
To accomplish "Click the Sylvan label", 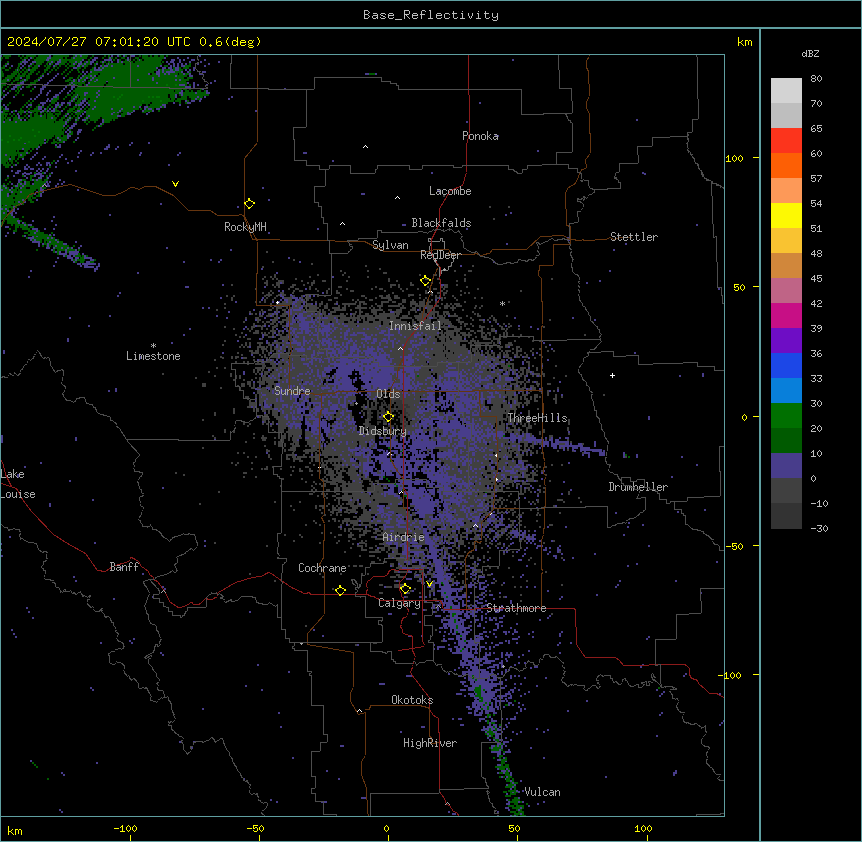I will click(x=390, y=245).
